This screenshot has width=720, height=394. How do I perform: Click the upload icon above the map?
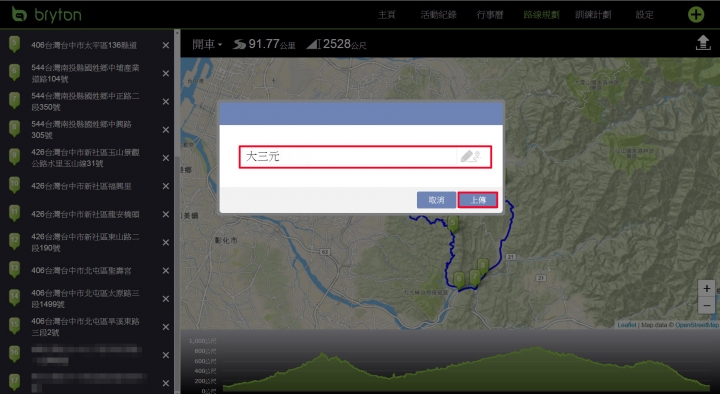(x=703, y=43)
